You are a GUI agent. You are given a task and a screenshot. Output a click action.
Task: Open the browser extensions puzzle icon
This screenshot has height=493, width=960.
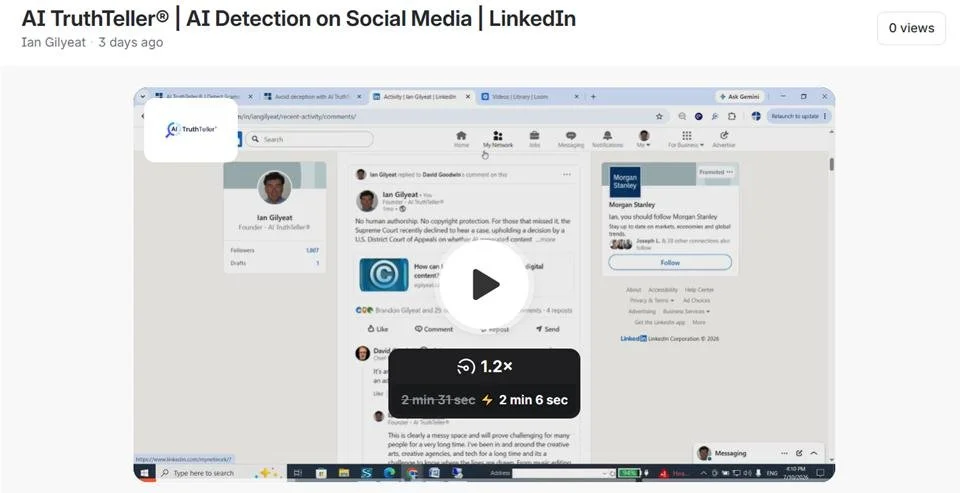pos(732,116)
